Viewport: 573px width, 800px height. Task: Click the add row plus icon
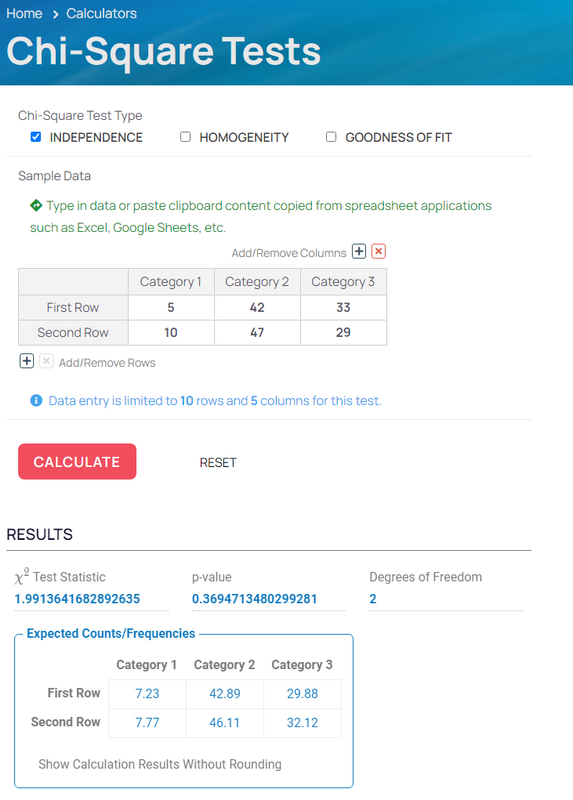(x=27, y=361)
